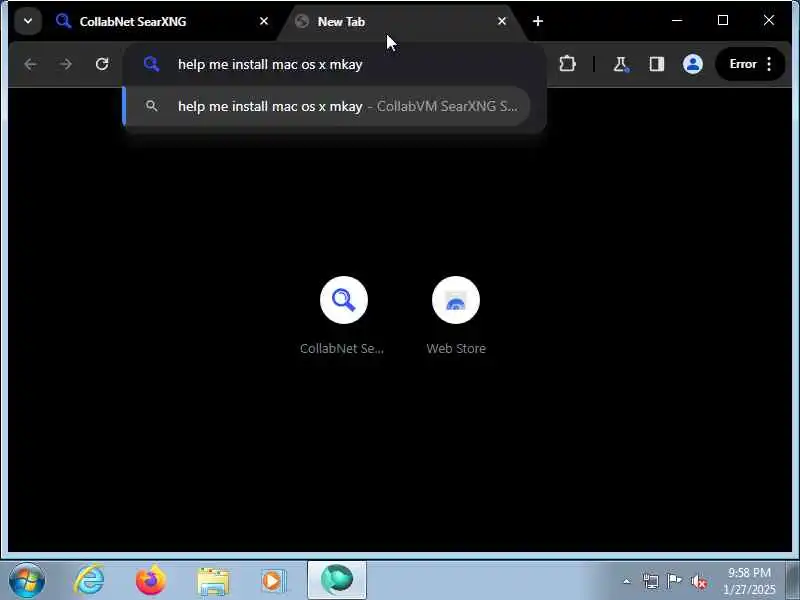This screenshot has width=800, height=600.
Task: Click the muted volume tray icon
Action: (698, 581)
